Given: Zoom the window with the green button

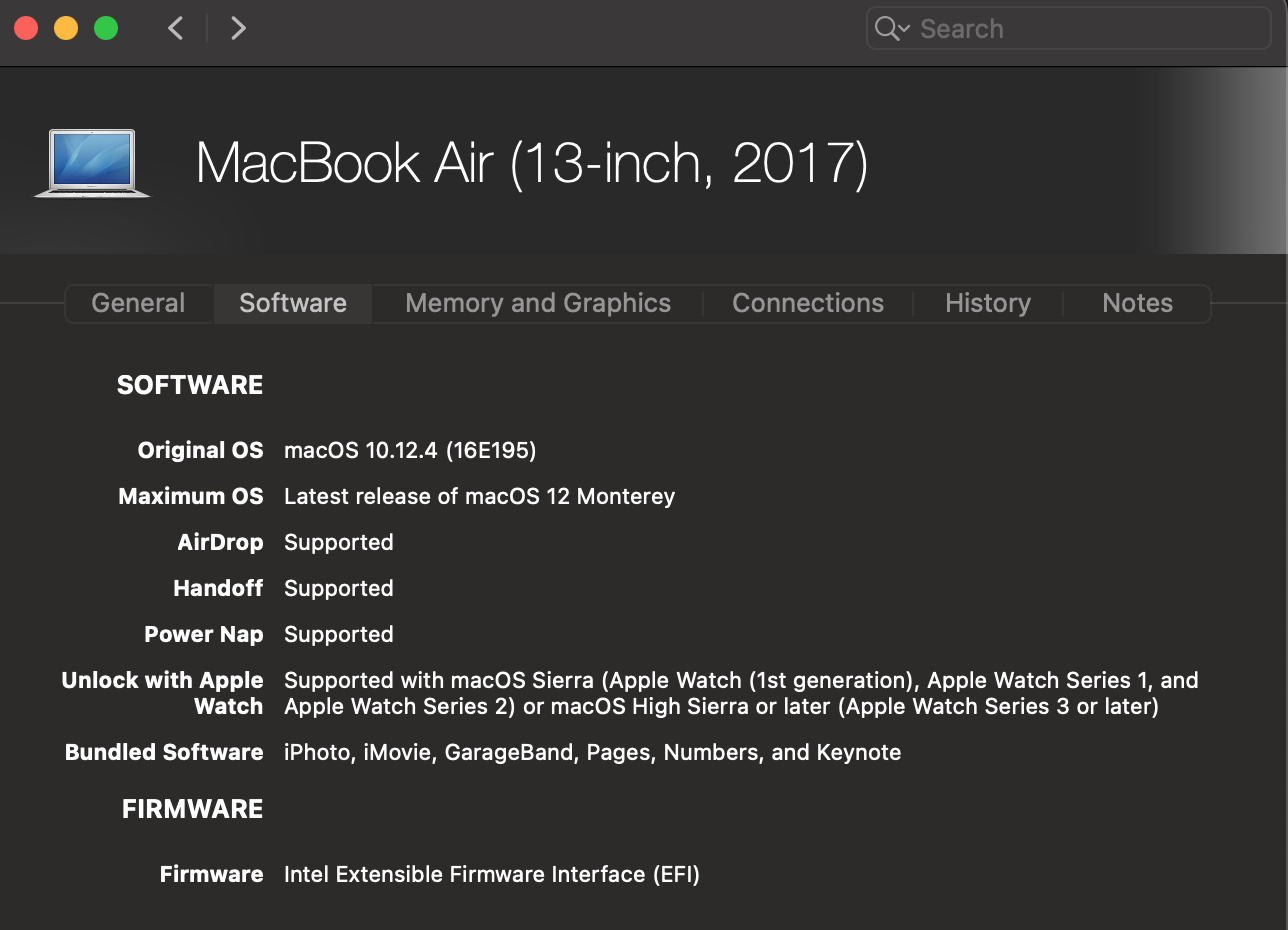Looking at the screenshot, I should point(106,29).
